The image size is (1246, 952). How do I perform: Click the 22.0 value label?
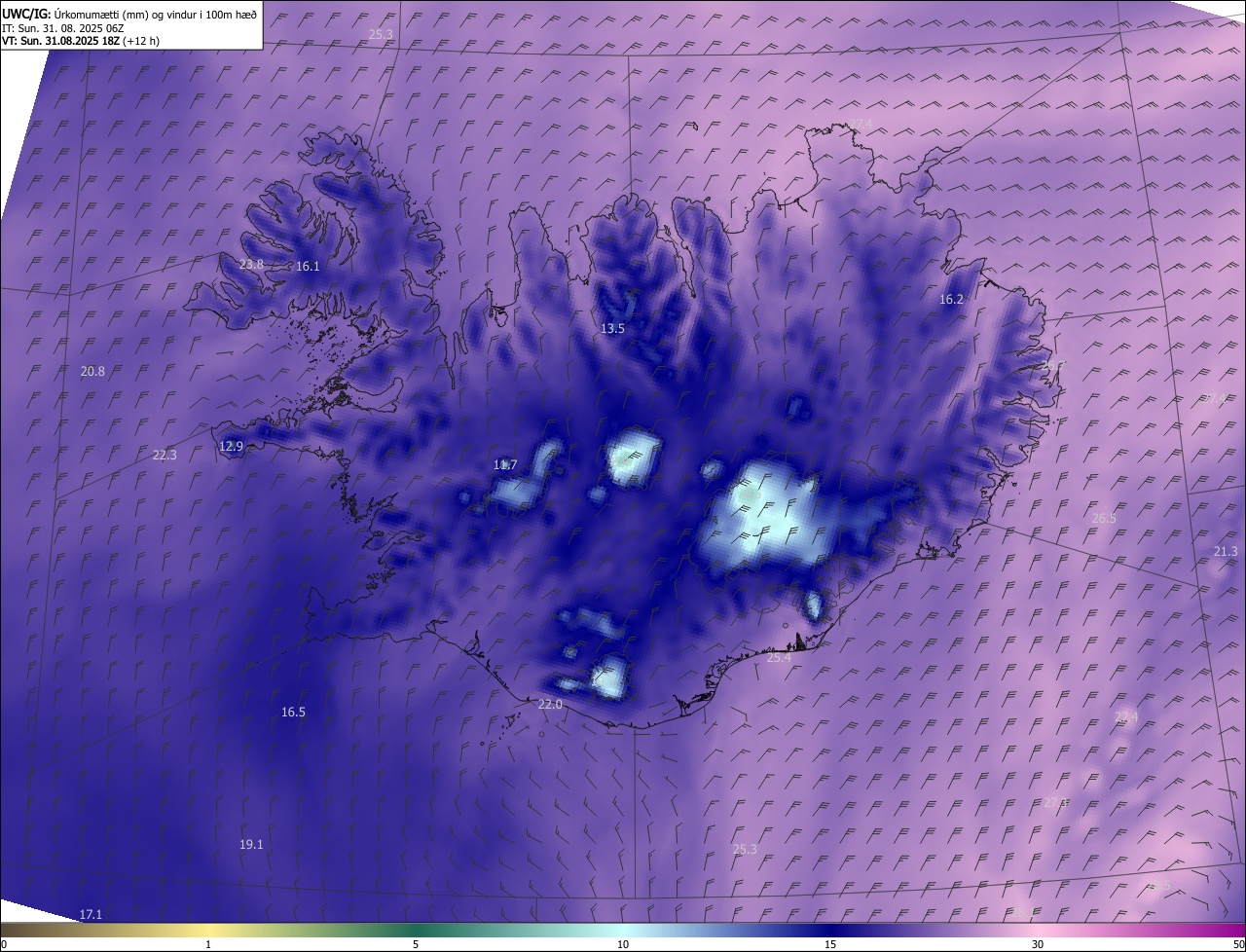pyautogui.click(x=550, y=705)
